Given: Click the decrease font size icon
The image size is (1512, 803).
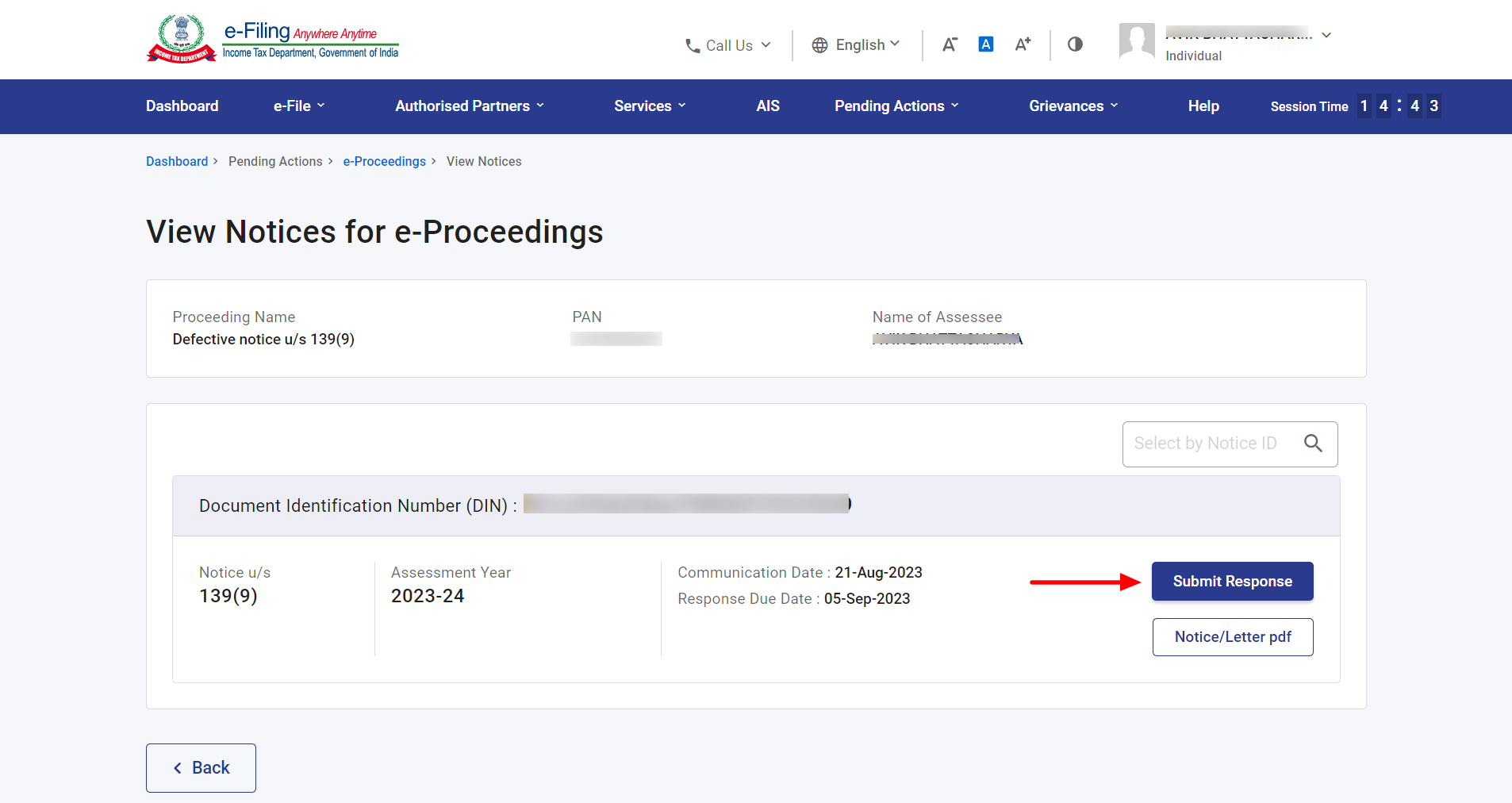Looking at the screenshot, I should pos(949,44).
